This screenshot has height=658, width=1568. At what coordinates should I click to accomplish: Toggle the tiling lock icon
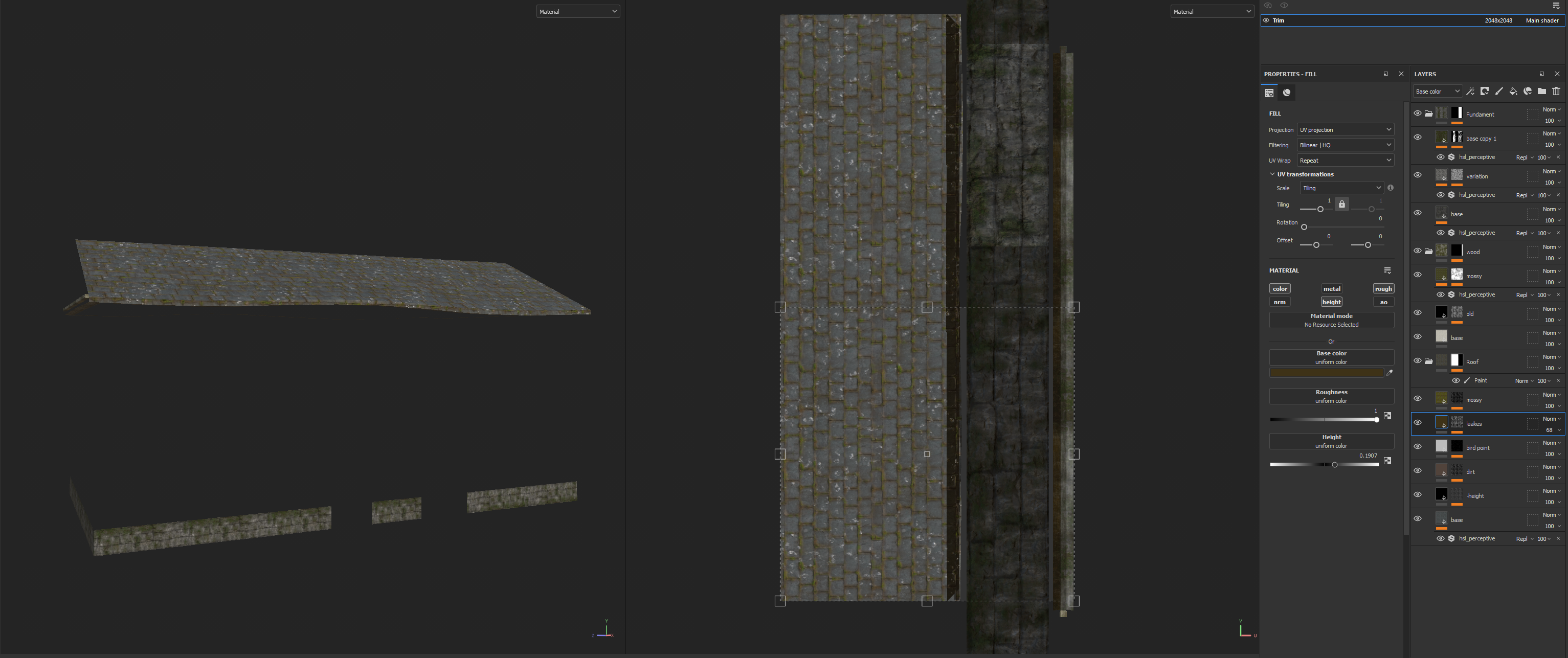pyautogui.click(x=1341, y=205)
